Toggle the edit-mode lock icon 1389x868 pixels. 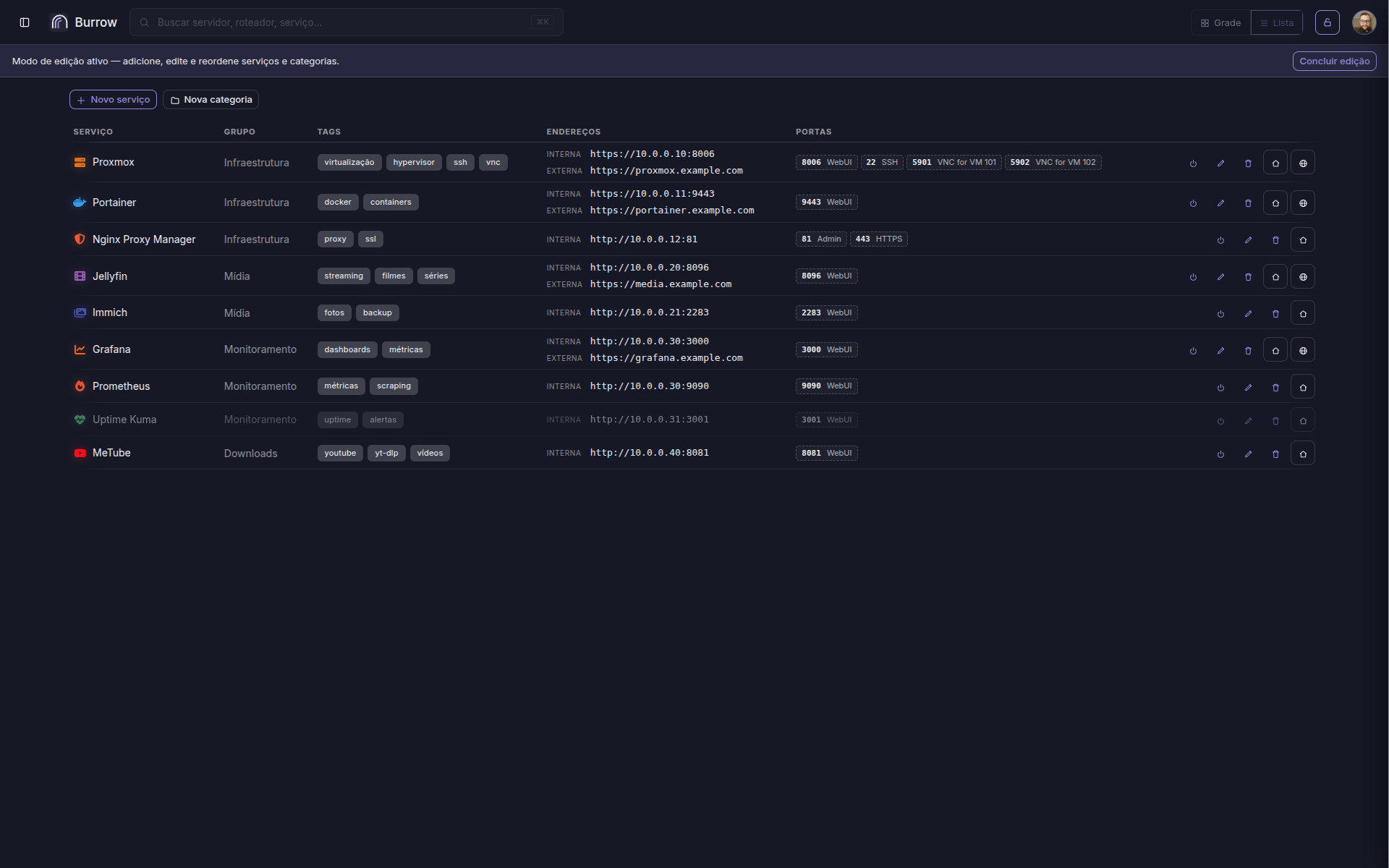tap(1328, 22)
